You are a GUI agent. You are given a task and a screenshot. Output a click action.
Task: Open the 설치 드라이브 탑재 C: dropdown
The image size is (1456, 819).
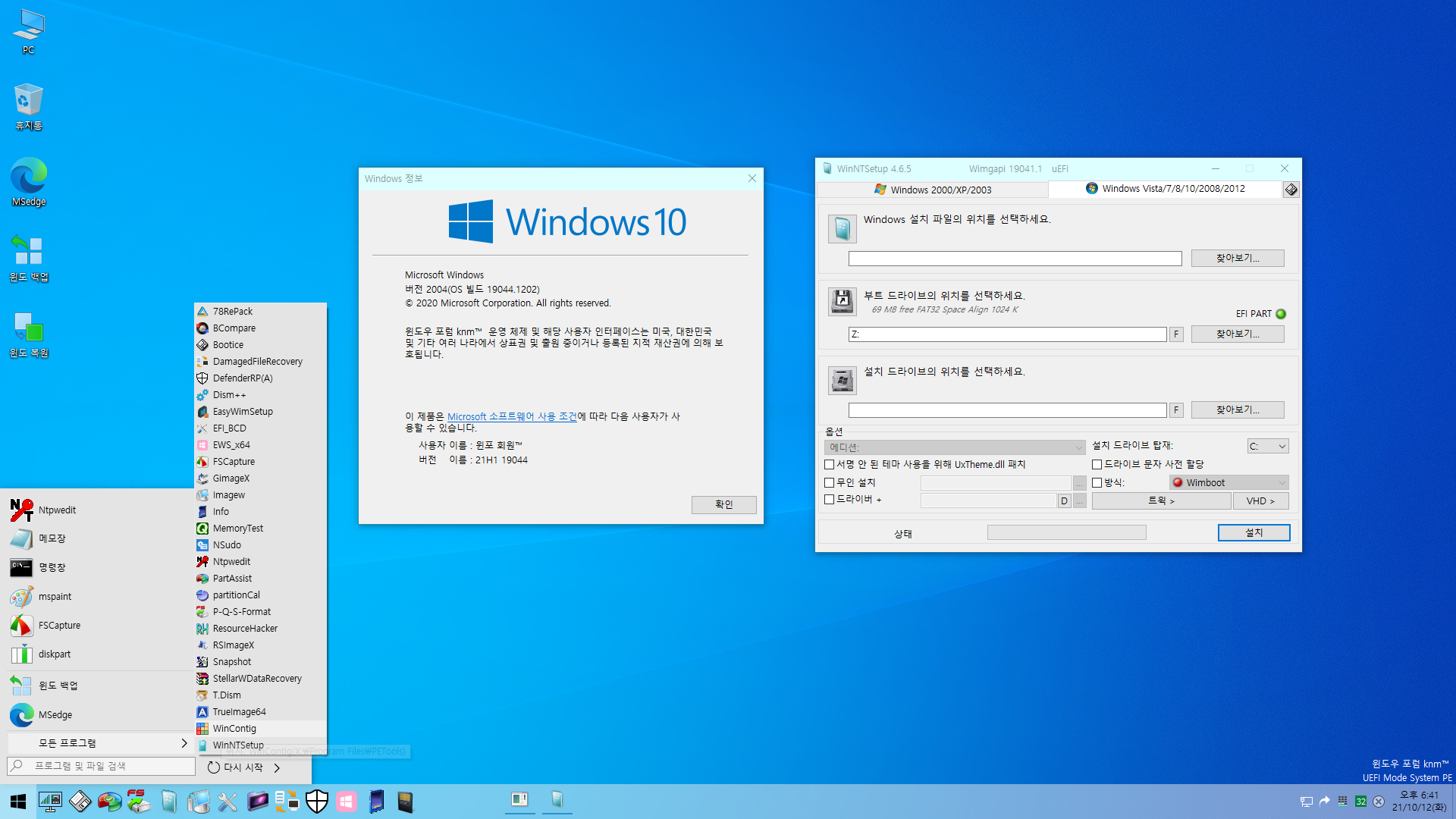pyautogui.click(x=1267, y=447)
